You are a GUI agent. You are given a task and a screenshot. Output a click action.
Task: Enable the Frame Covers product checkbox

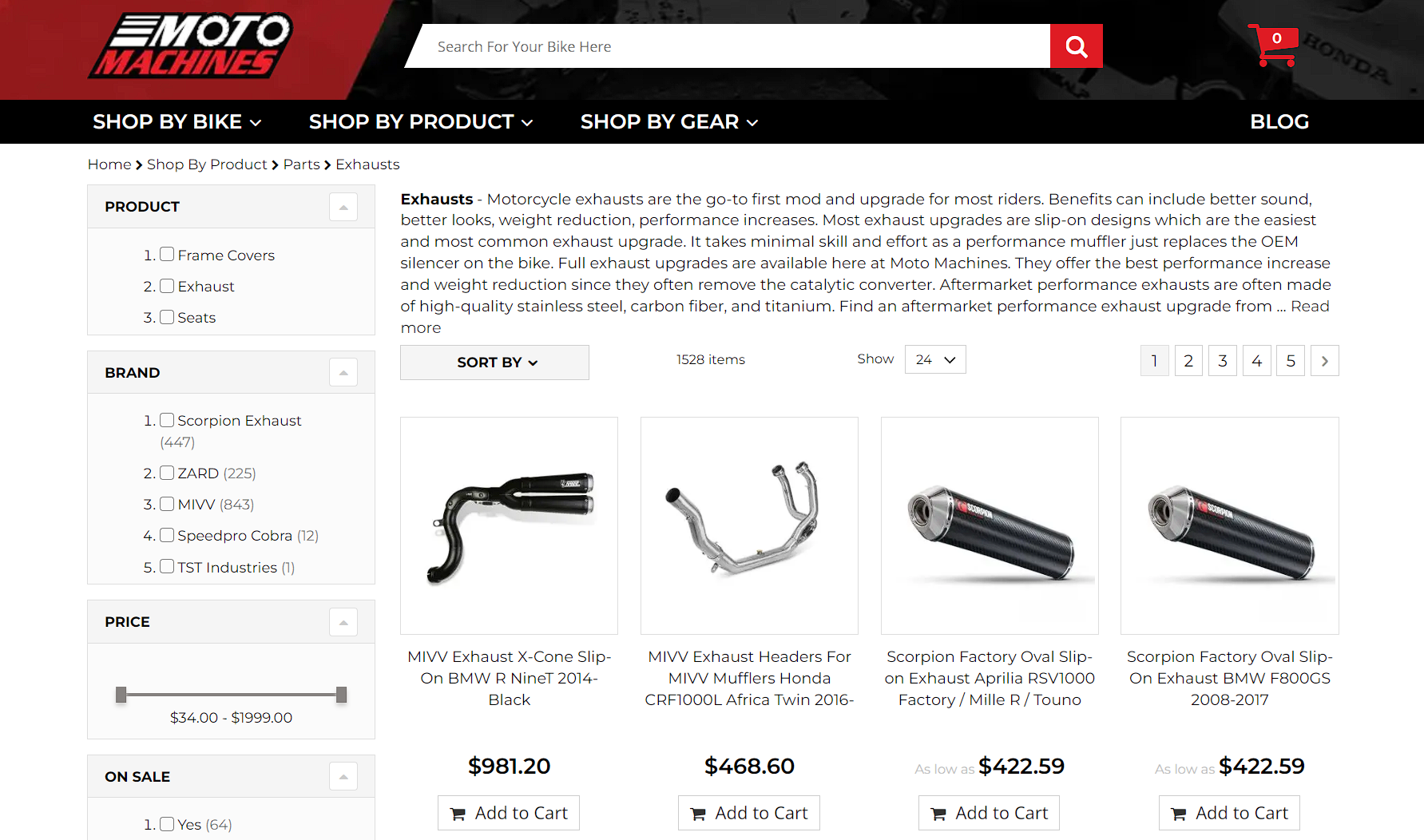[x=167, y=254]
